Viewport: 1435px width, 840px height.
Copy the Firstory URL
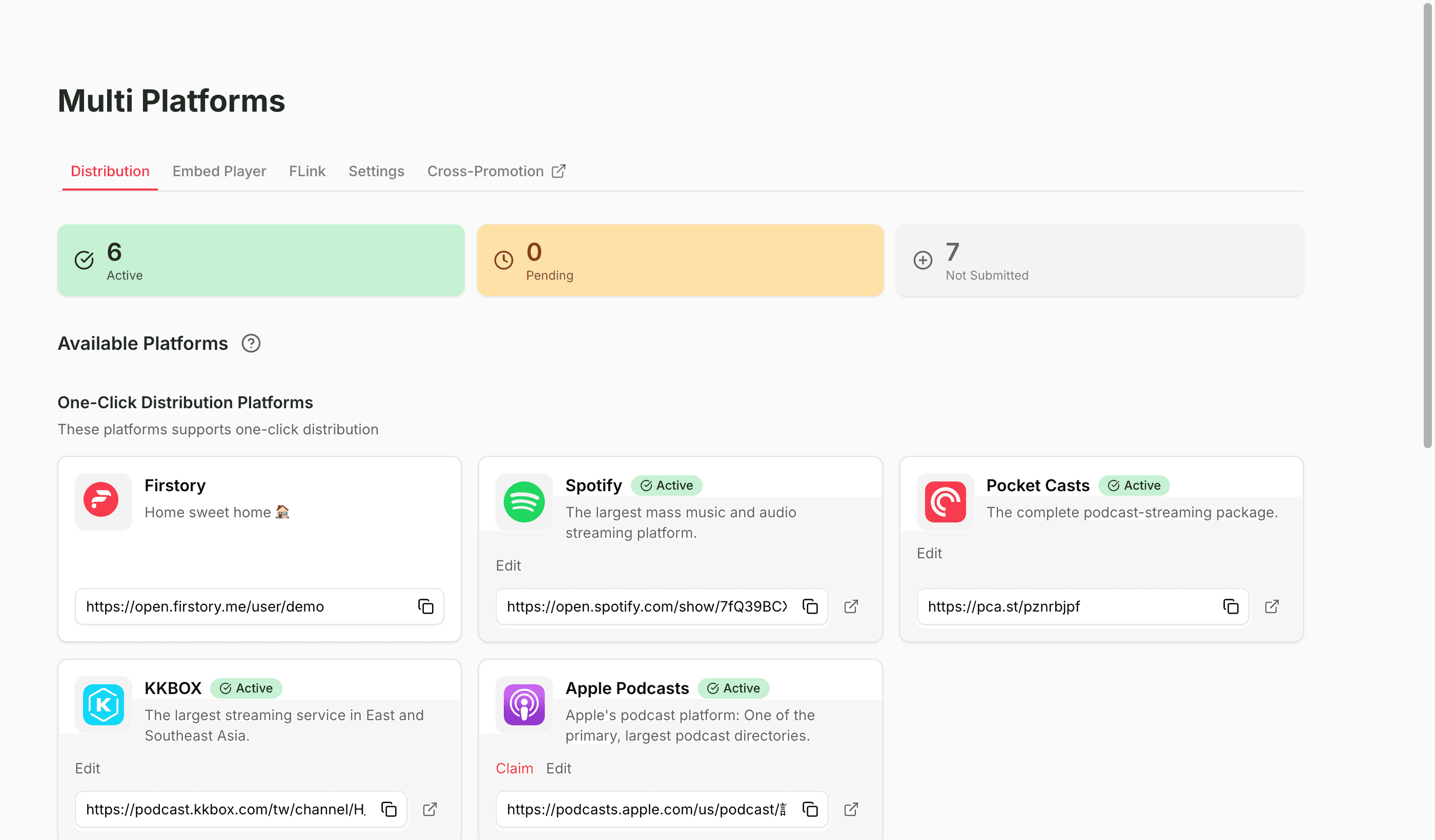click(425, 606)
